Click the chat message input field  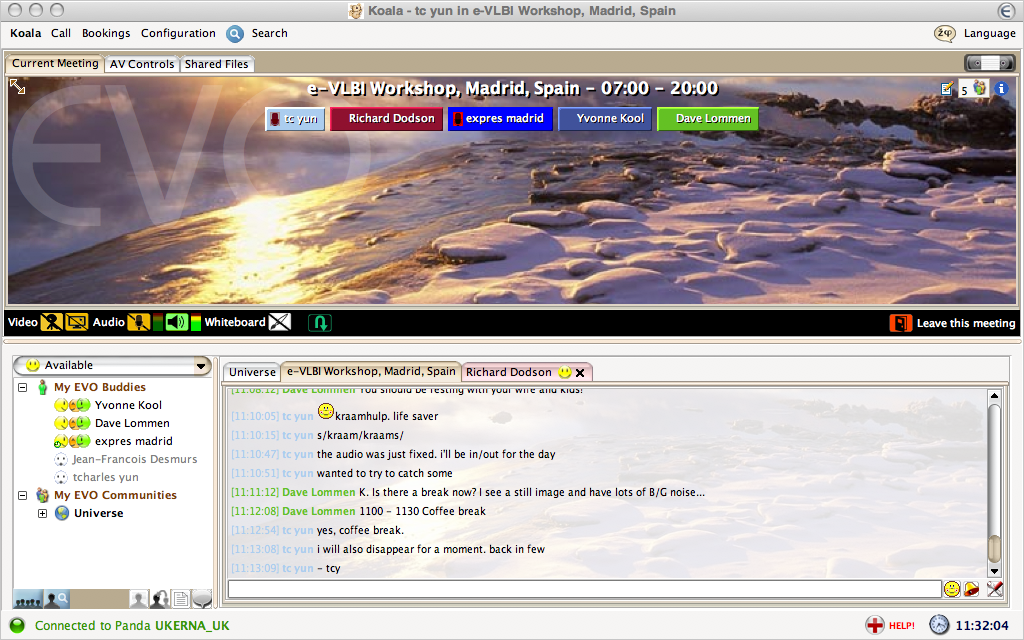(584, 589)
